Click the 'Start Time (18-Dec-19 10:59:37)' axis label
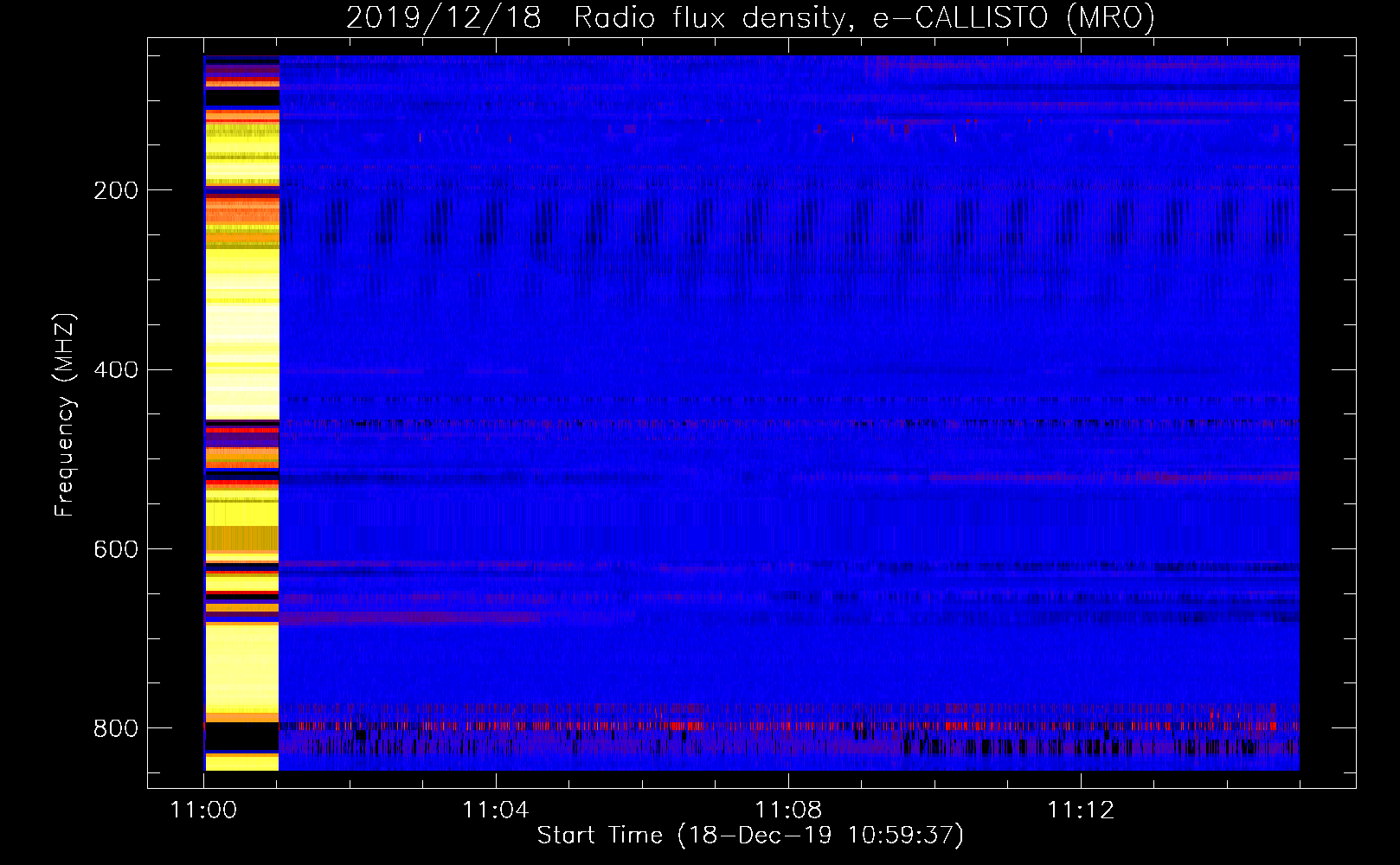Screen dimensions: 1400x865 (x=750, y=836)
